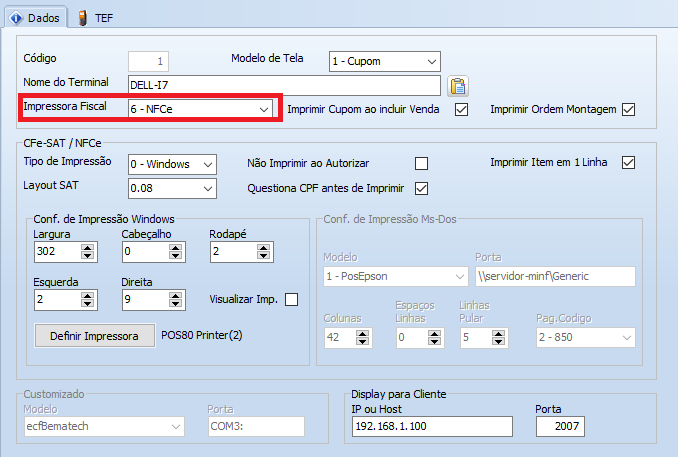Click the Display Porta field showing 2007
The image size is (679, 457).
coord(560,428)
